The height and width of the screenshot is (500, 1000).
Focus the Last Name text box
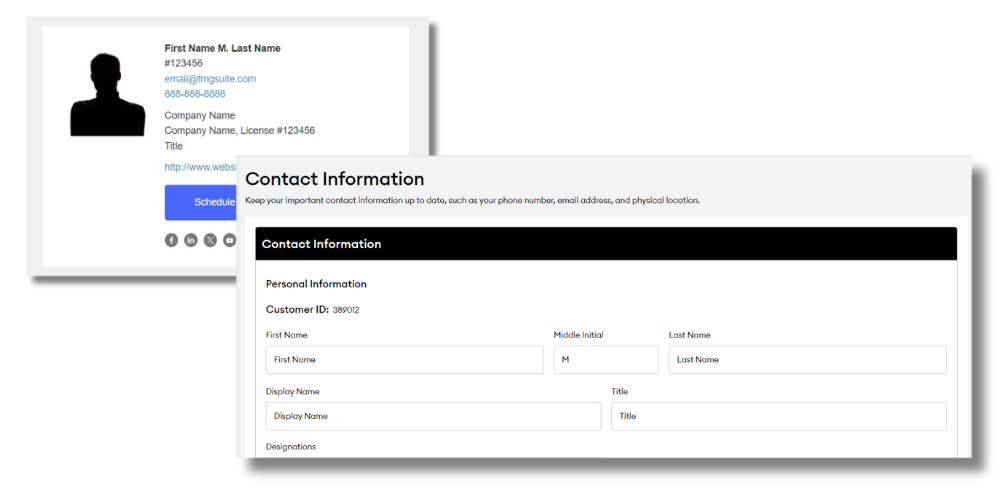(x=807, y=360)
